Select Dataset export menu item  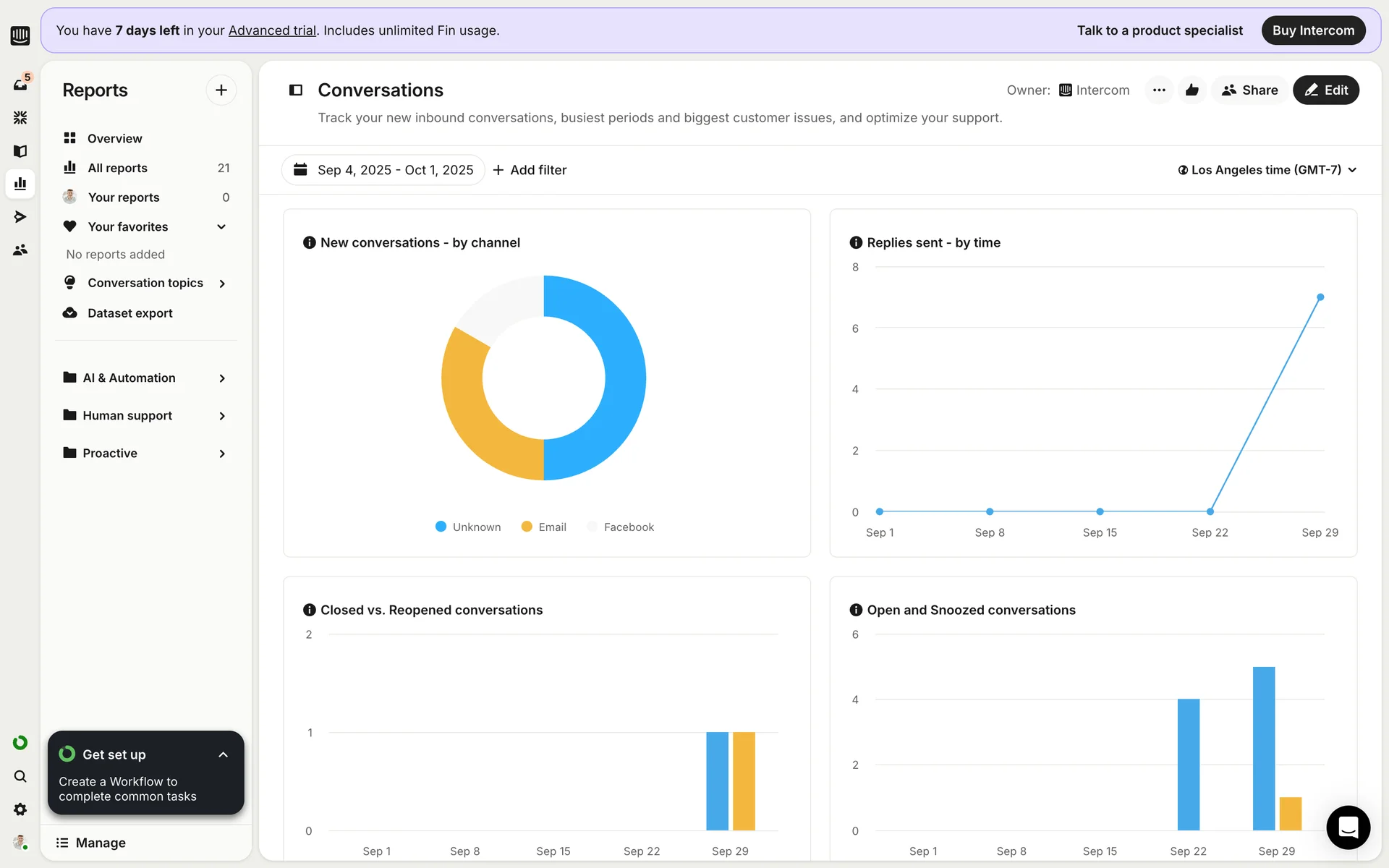click(x=129, y=313)
